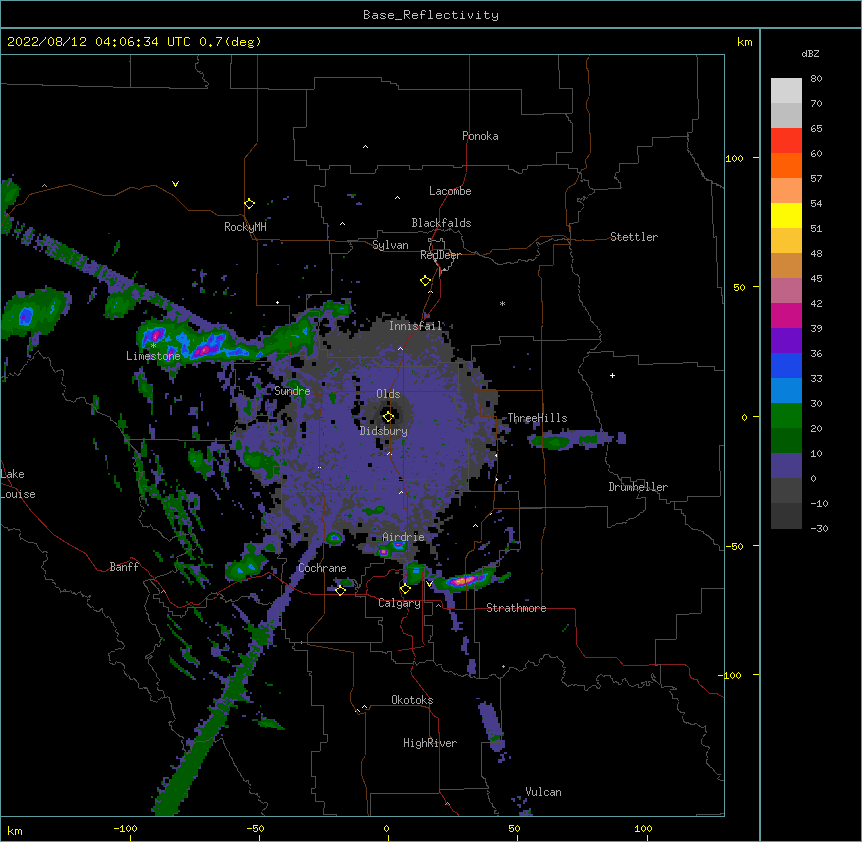
Task: Click the Lake Louise label
Action: [18, 484]
